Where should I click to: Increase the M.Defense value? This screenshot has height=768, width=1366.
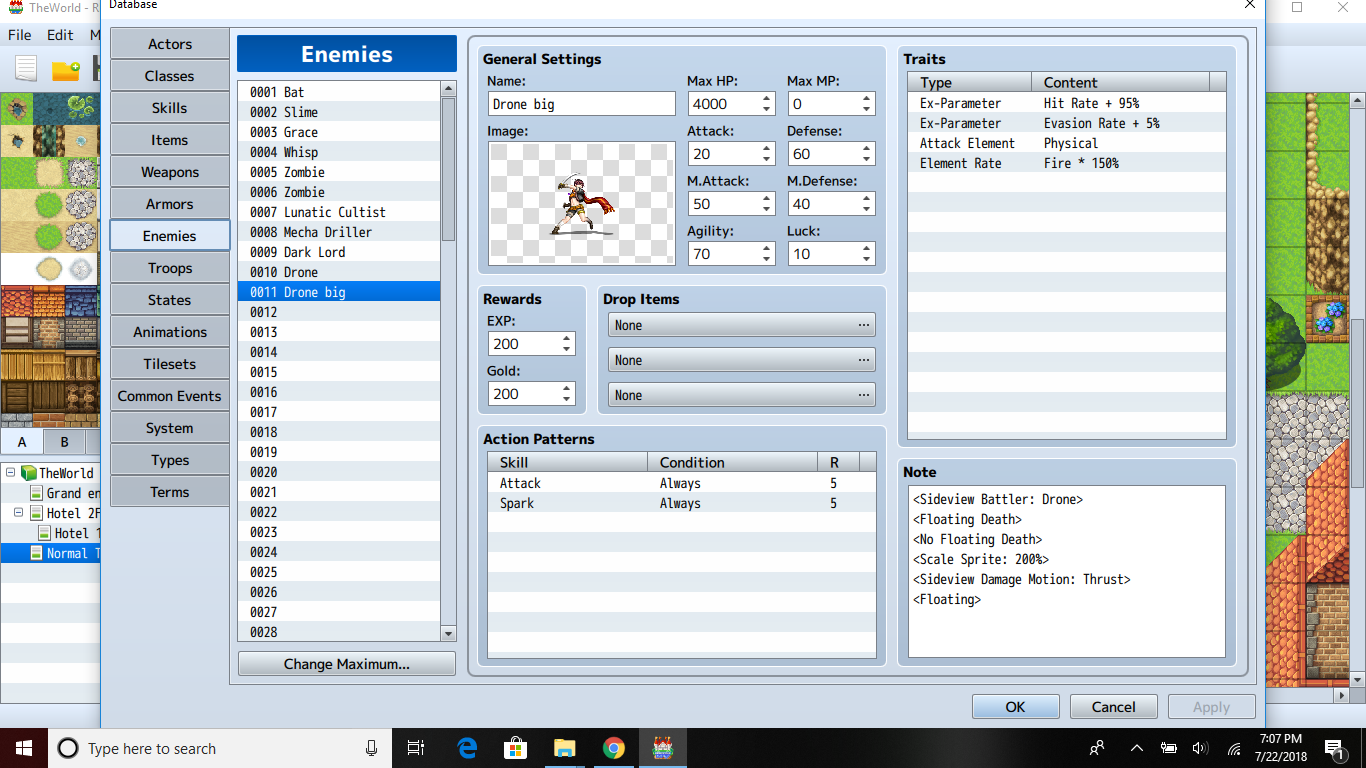tap(867, 199)
